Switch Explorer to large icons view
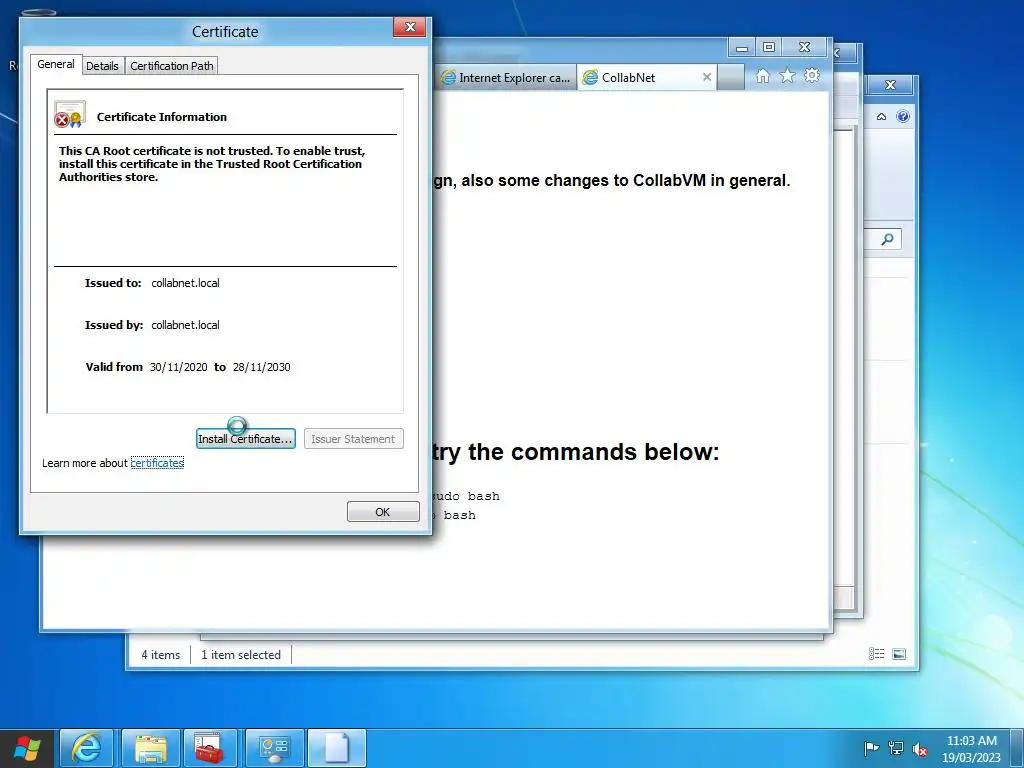Viewport: 1024px width, 768px height. (x=899, y=654)
